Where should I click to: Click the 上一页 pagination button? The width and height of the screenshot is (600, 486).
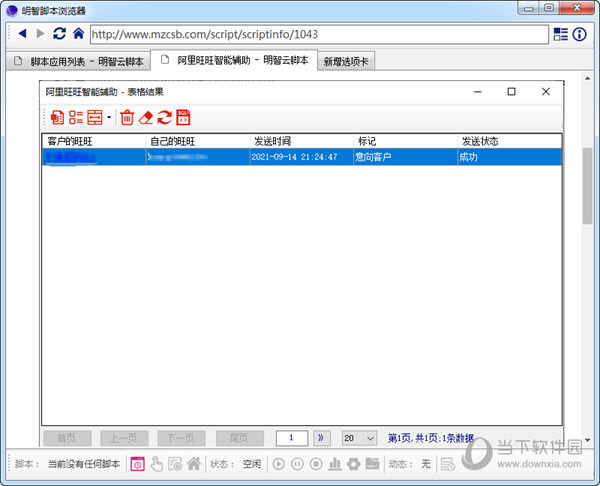point(124,438)
